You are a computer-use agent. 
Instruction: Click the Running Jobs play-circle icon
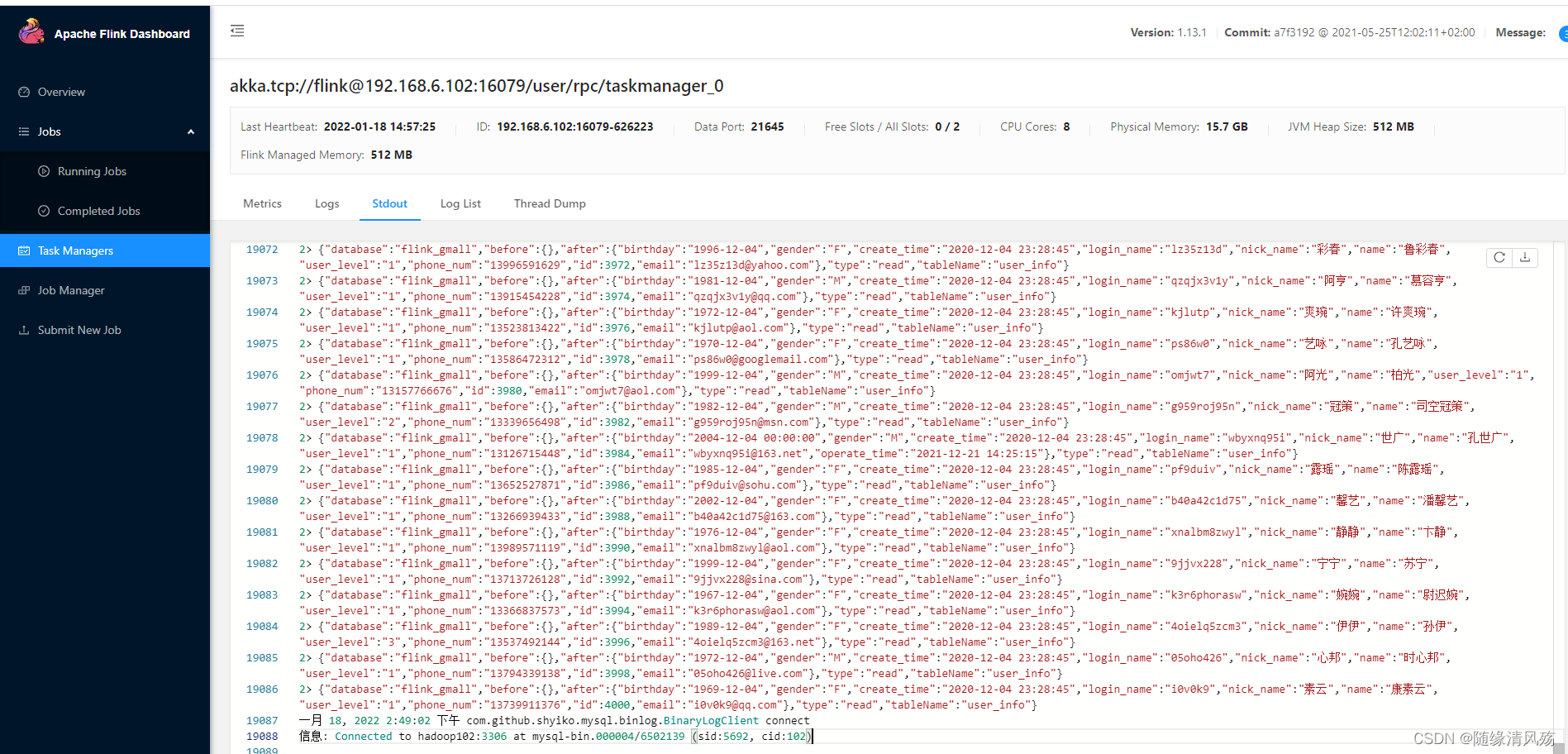(x=44, y=171)
